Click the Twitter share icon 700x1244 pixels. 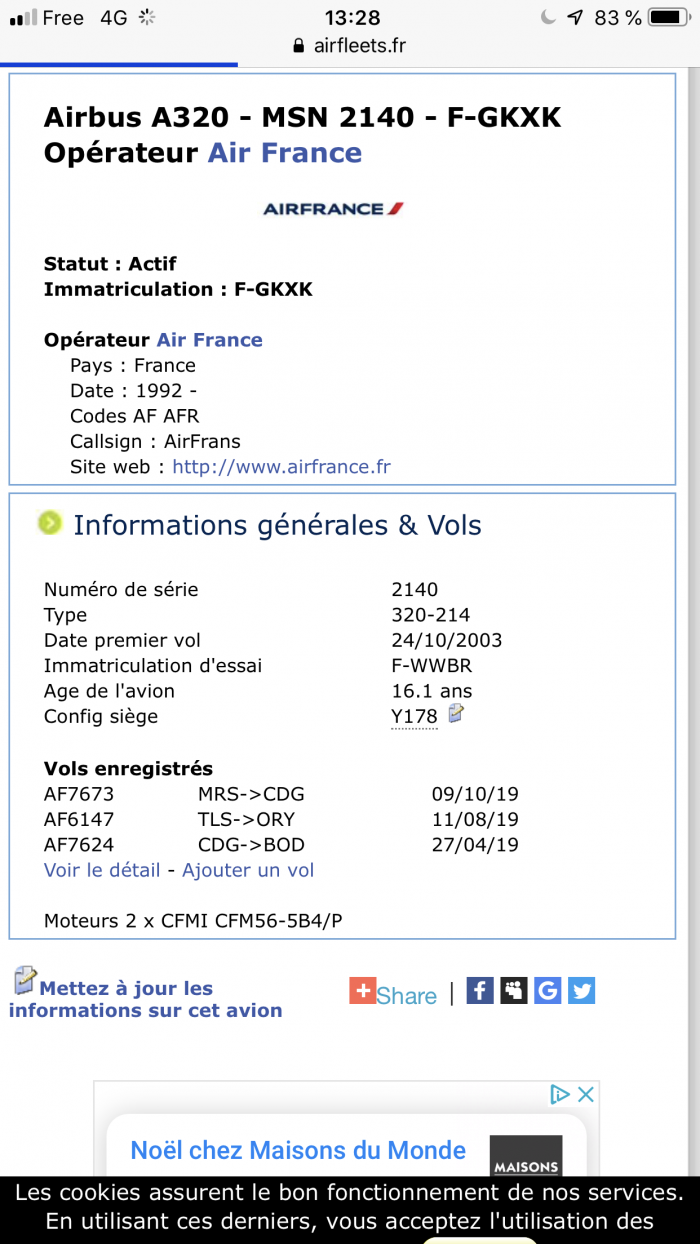pos(581,991)
